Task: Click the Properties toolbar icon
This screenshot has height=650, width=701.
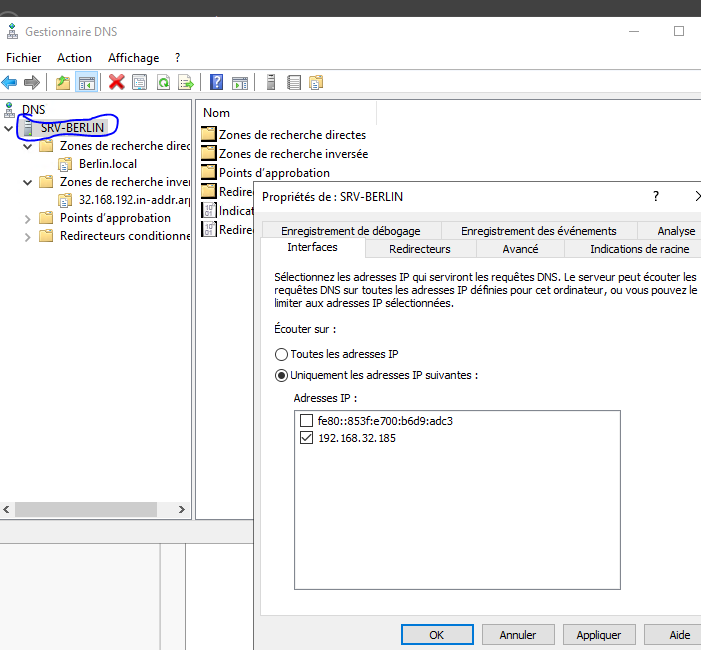Action: pos(139,82)
